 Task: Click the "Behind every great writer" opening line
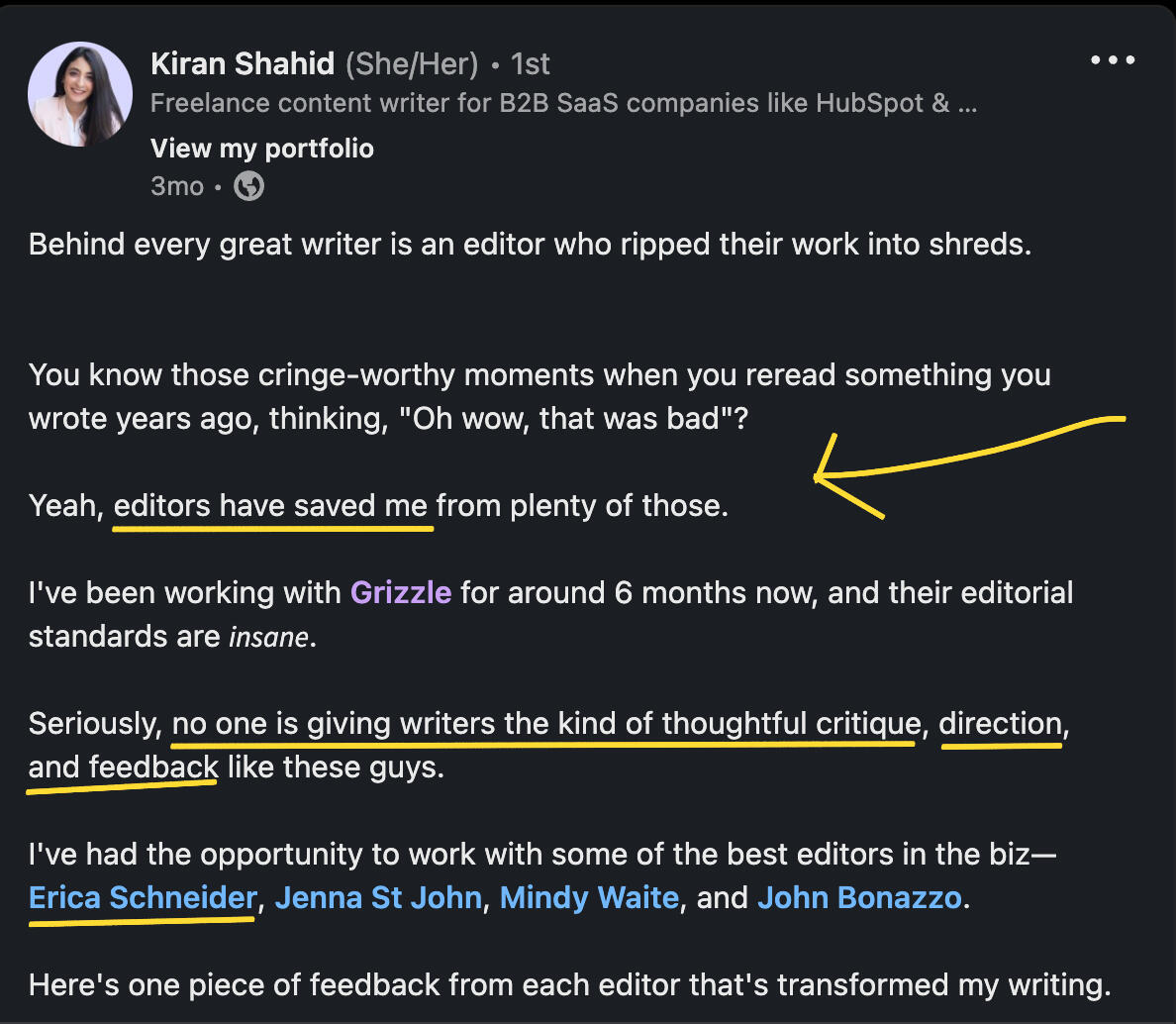pyautogui.click(x=530, y=245)
